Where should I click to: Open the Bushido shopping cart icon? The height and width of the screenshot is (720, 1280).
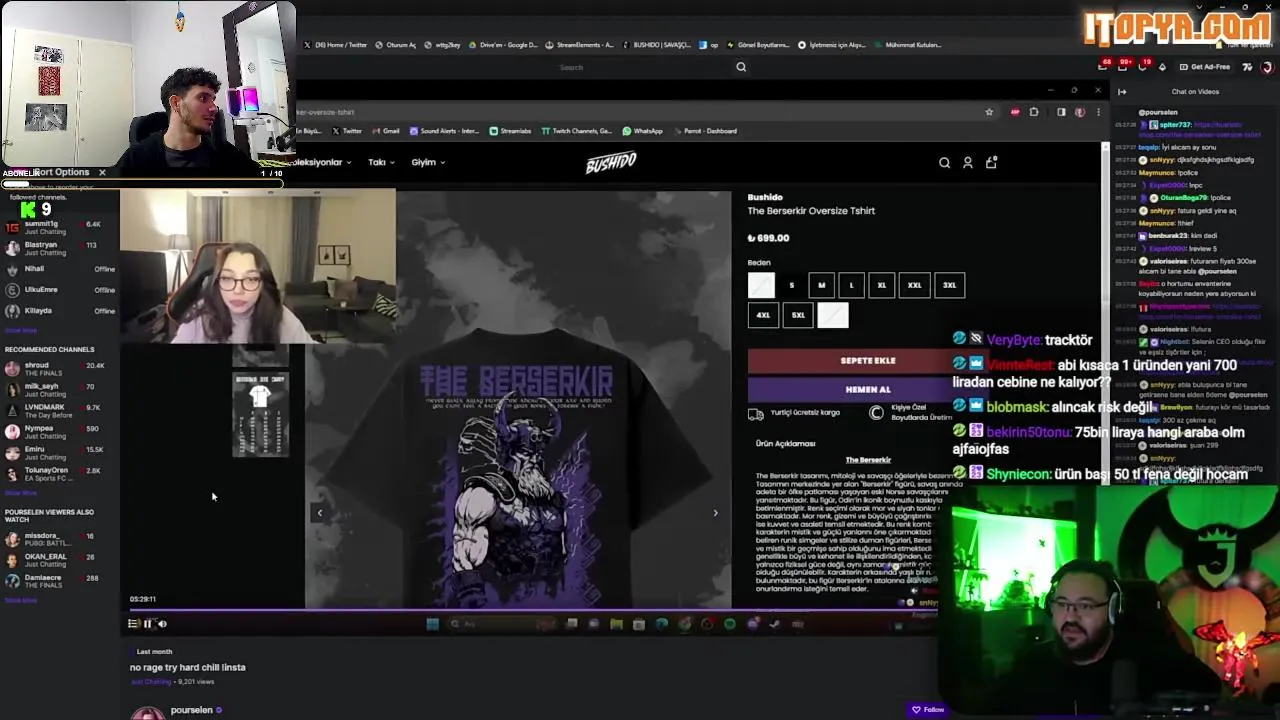[991, 162]
